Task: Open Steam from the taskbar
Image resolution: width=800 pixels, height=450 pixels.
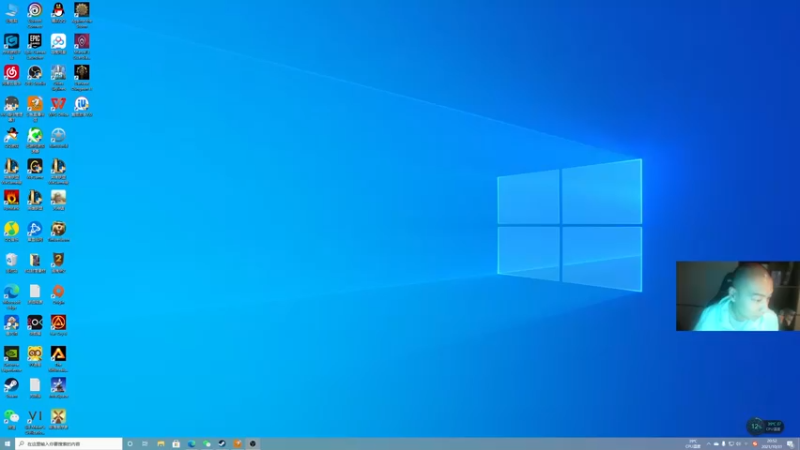Action: 222,444
